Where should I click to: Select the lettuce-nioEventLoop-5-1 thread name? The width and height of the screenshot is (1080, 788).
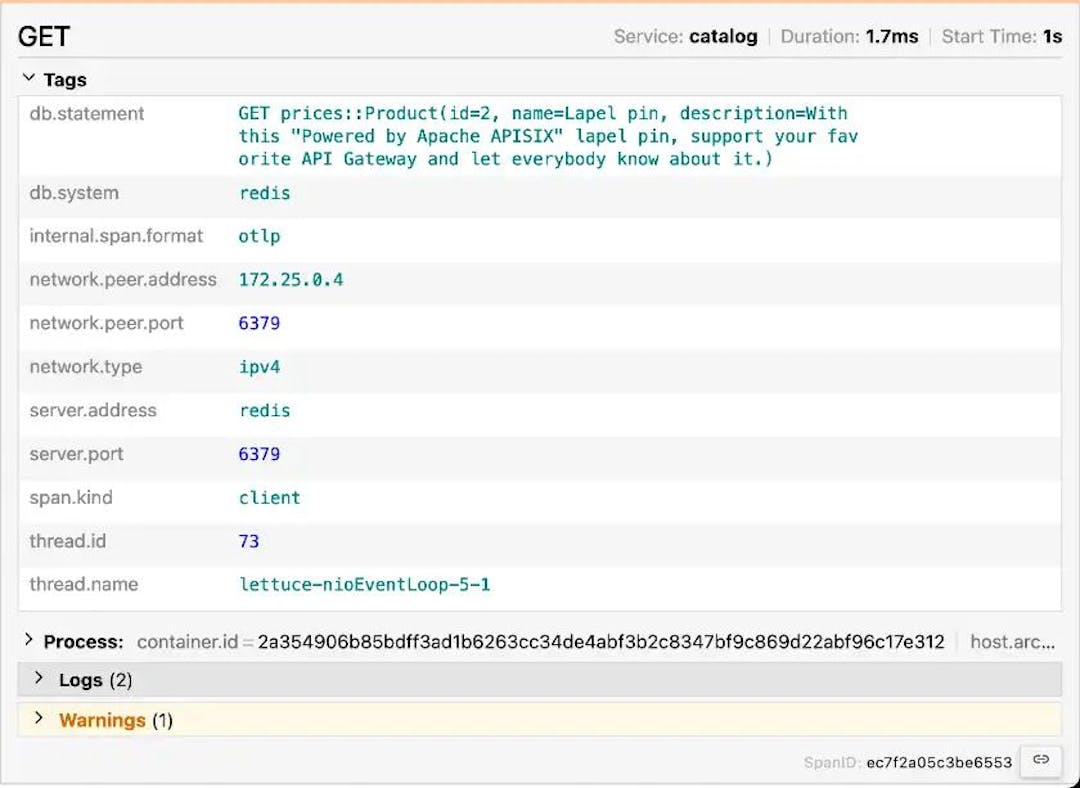(364, 584)
